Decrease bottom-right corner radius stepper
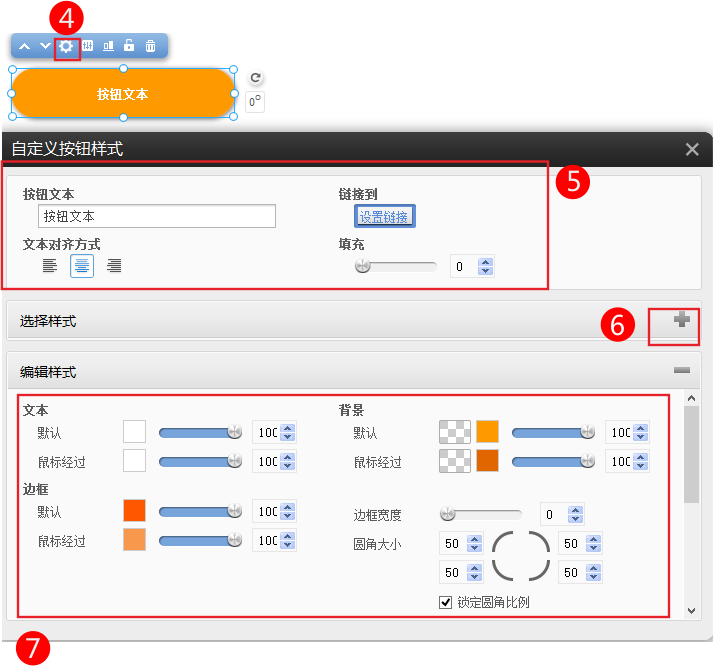Viewport: 713px width, 666px height. coord(594,576)
